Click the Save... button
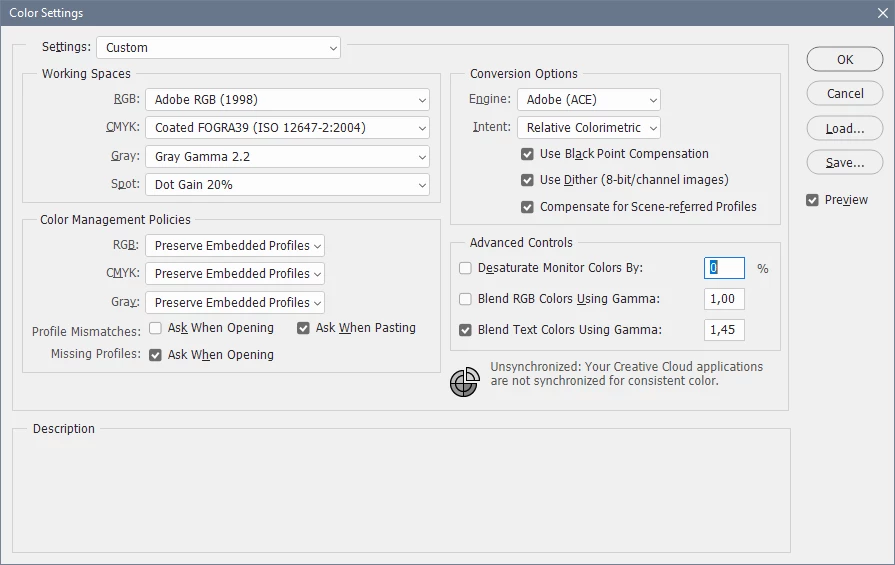Viewport: 895px width, 565px height. (845, 163)
